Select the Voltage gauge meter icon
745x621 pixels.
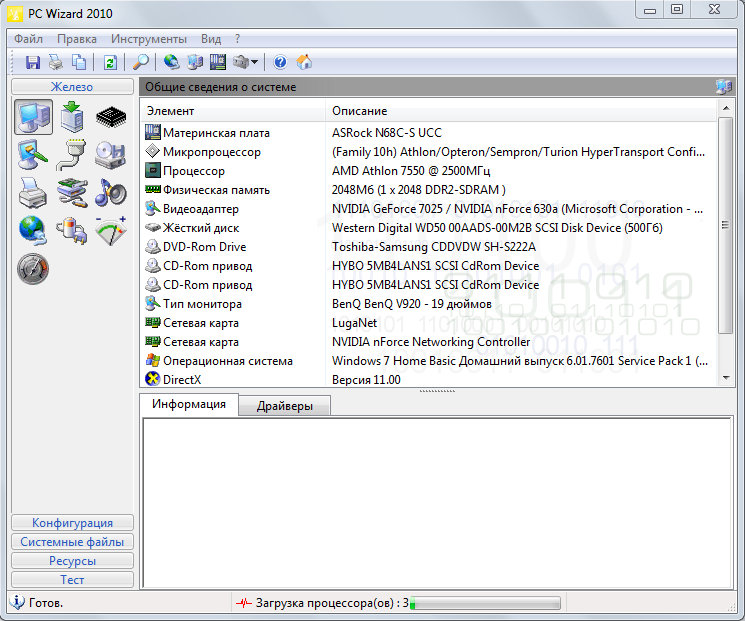pyautogui.click(x=111, y=231)
